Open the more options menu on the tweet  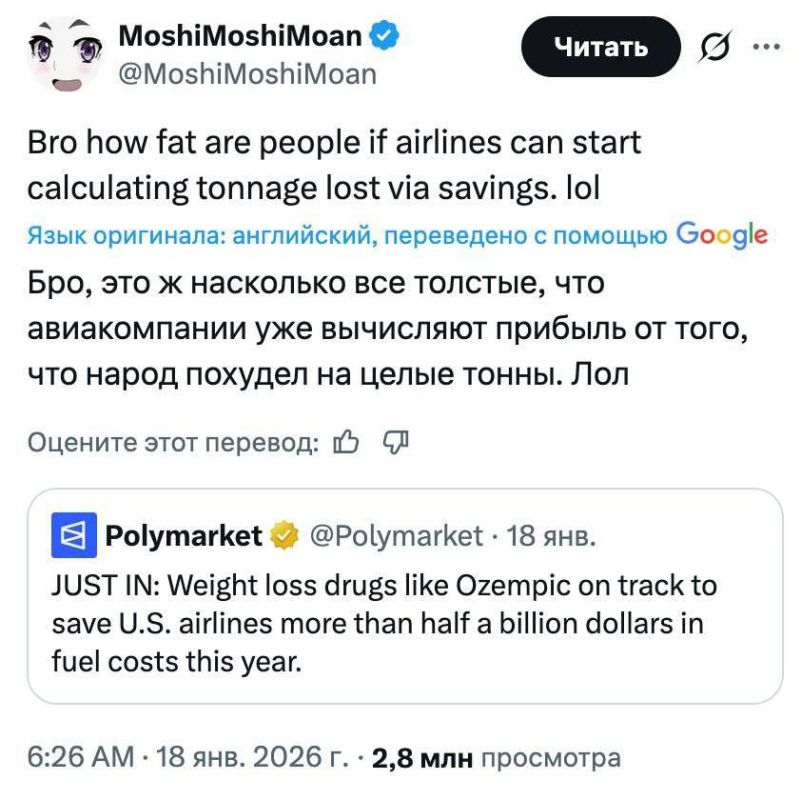pyautogui.click(x=766, y=45)
